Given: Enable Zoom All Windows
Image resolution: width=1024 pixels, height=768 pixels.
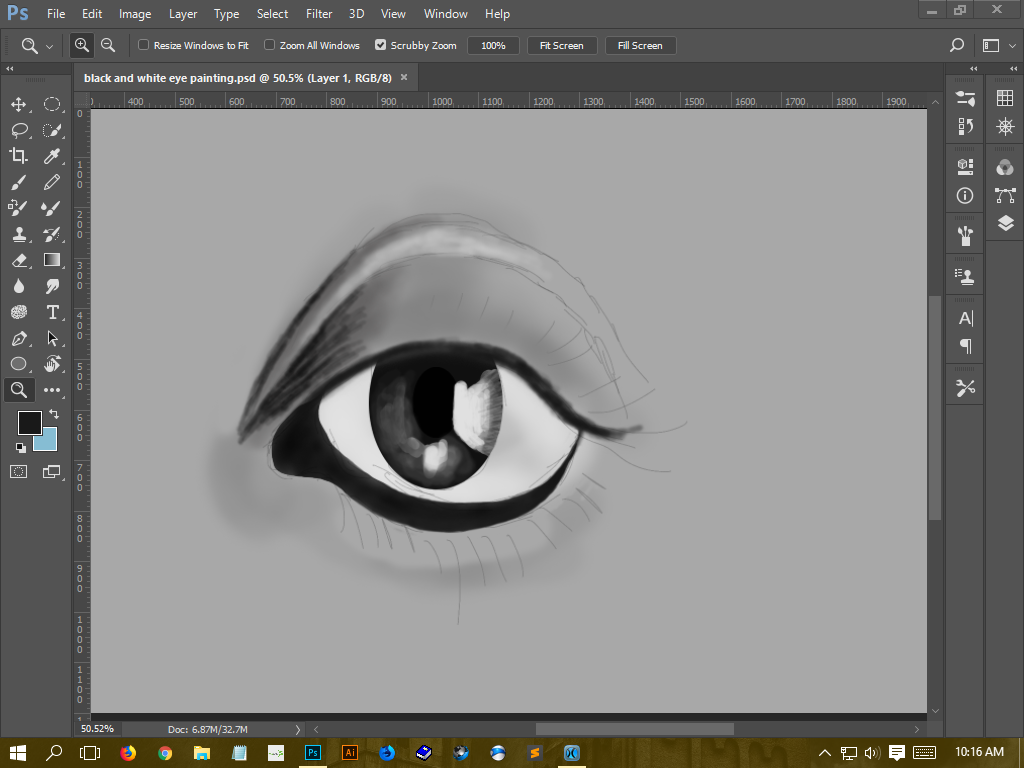Looking at the screenshot, I should [269, 45].
